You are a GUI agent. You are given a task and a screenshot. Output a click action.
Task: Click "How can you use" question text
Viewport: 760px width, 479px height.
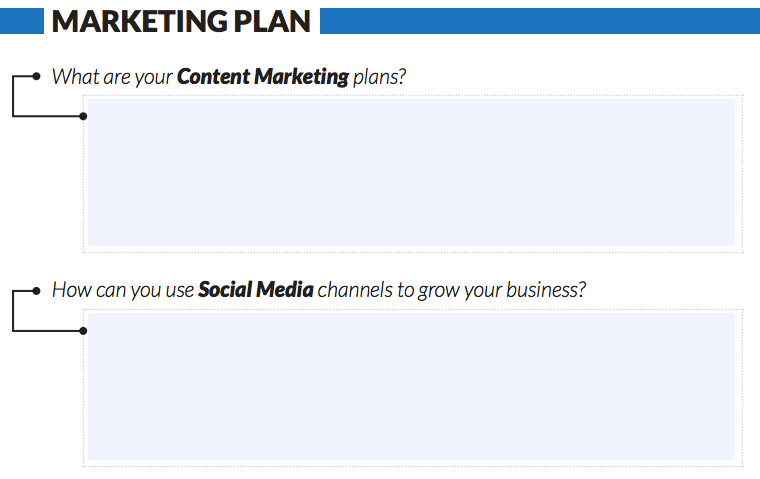pyautogui.click(x=123, y=290)
